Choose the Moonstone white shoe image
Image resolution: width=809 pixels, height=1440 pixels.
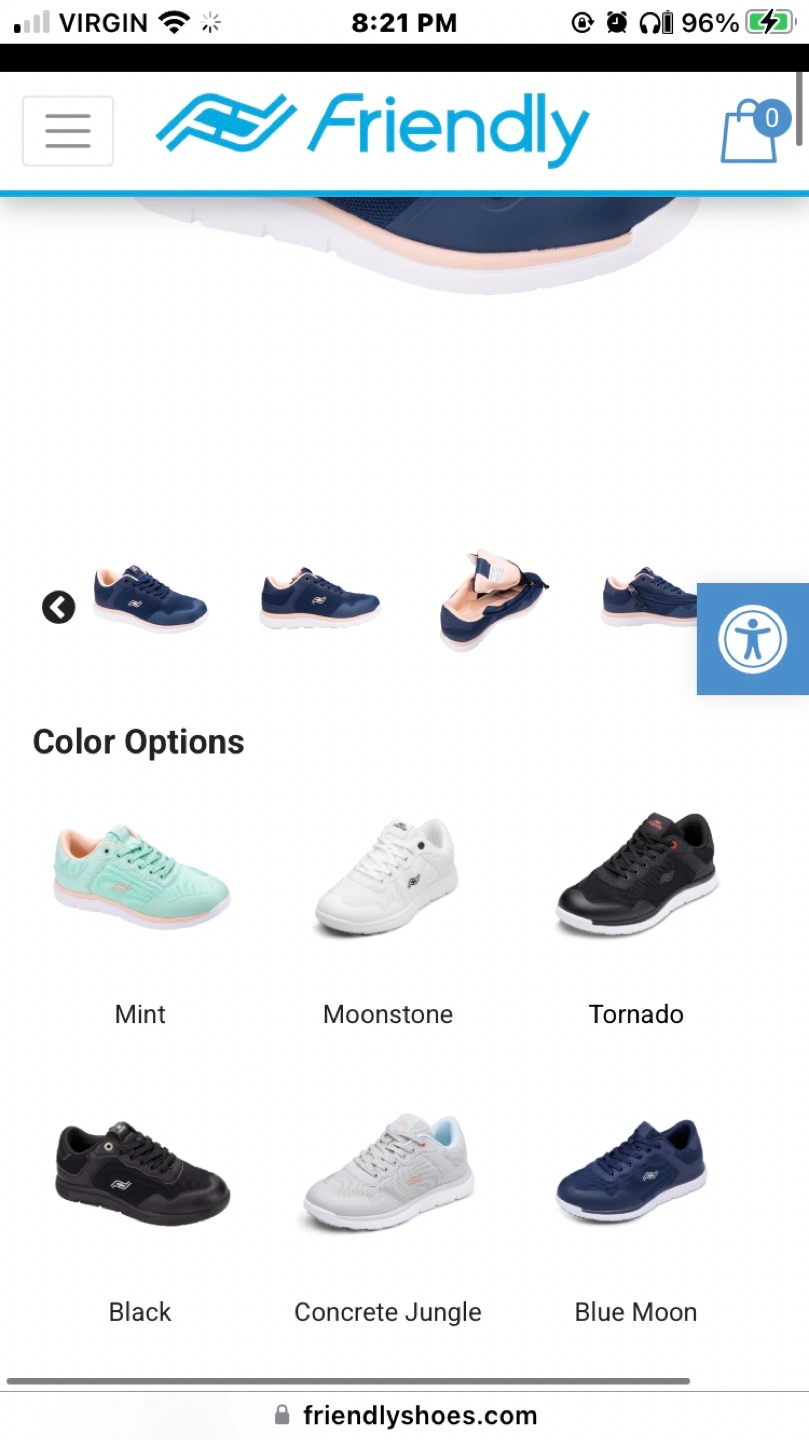click(x=387, y=877)
